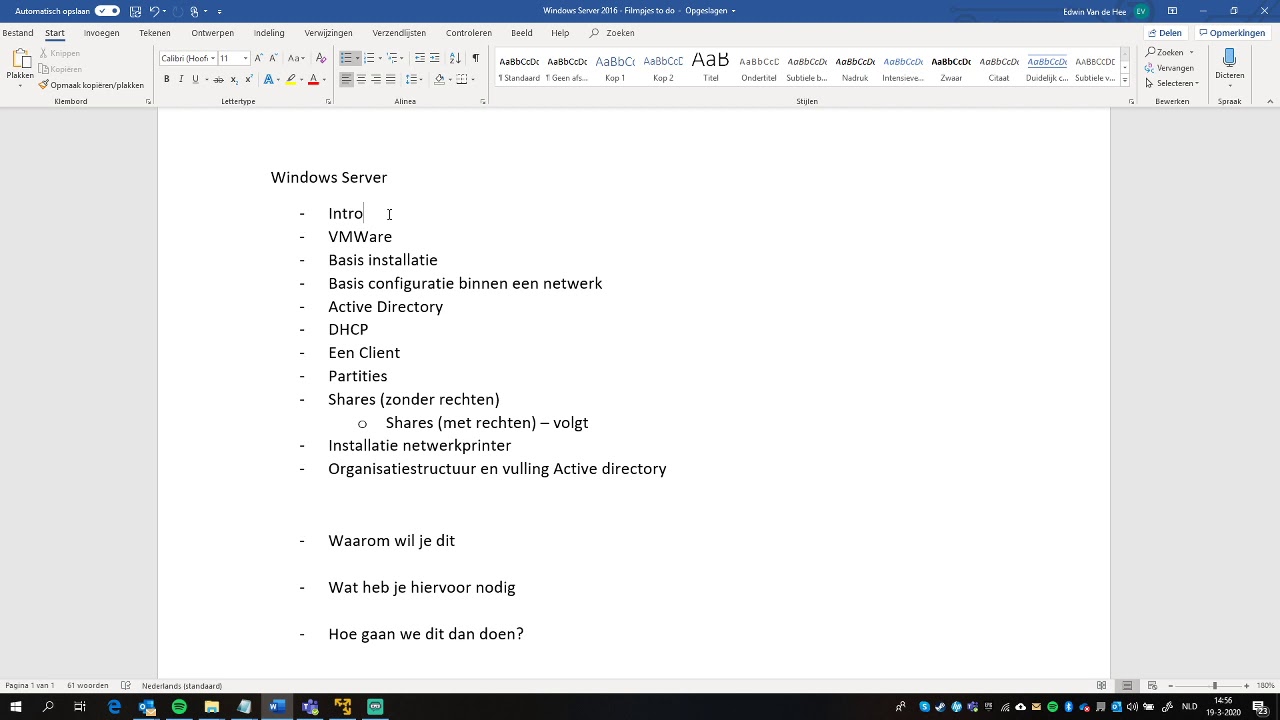Image resolution: width=1280 pixels, height=720 pixels.
Task: Apply the Kop 1 style
Action: click(615, 67)
